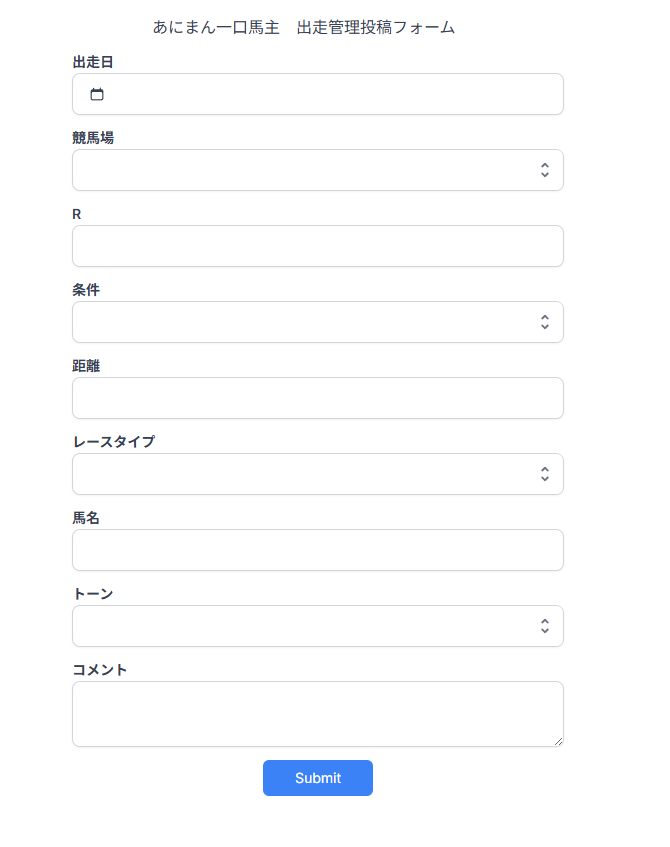The height and width of the screenshot is (847, 670).
Task: Open the 競馬場 select box
Action: 300,170
